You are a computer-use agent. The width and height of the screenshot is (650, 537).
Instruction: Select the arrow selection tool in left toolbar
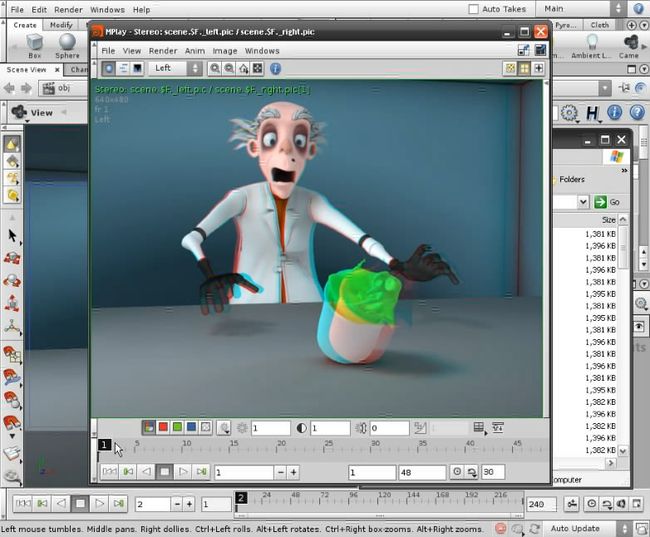click(x=12, y=236)
